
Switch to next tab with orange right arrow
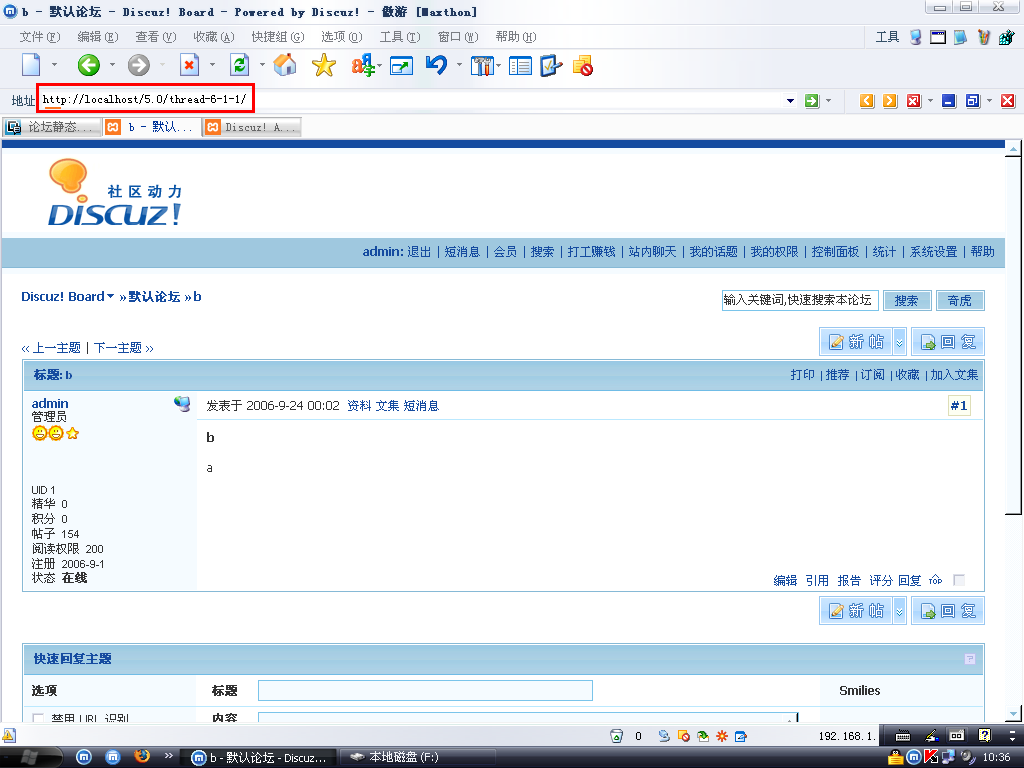pos(889,101)
